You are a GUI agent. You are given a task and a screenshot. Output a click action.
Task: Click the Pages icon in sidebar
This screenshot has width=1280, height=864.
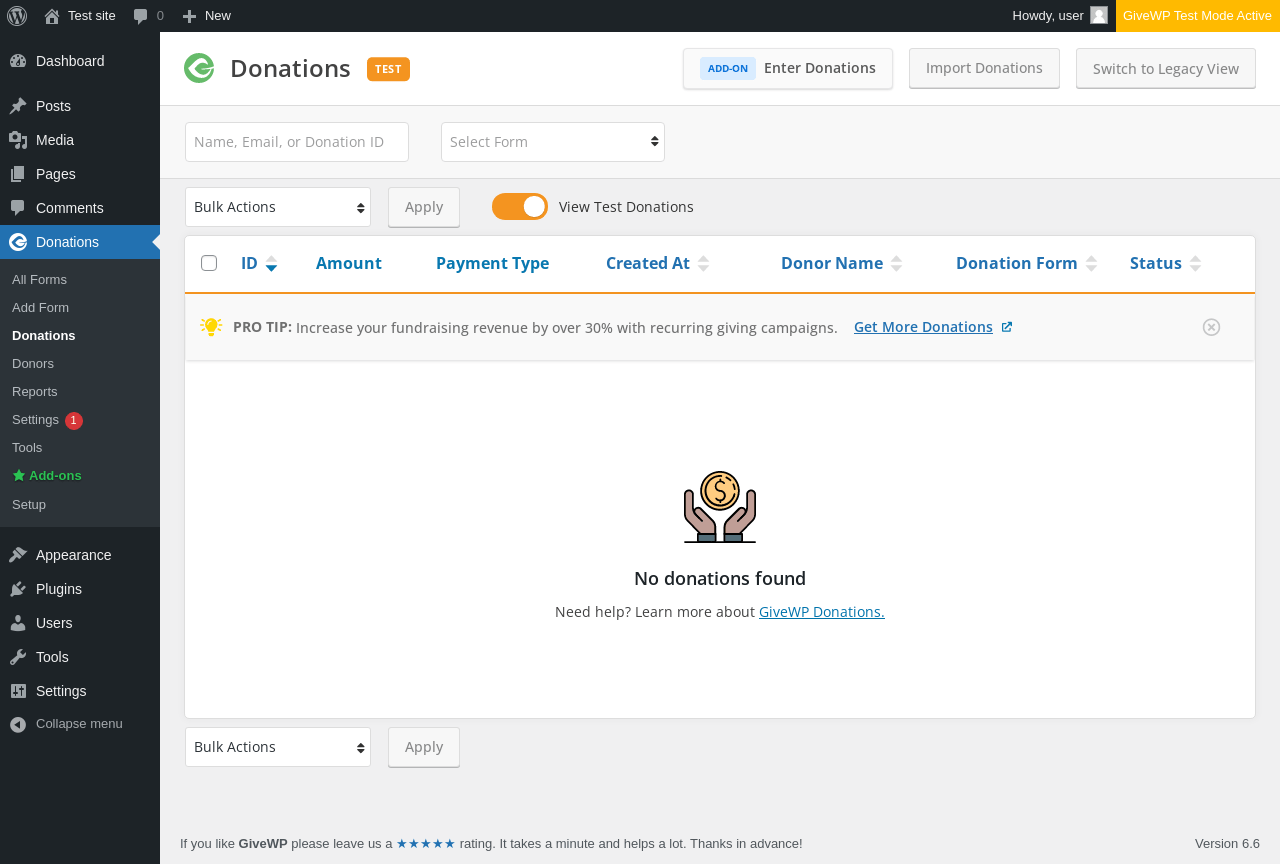[18, 174]
